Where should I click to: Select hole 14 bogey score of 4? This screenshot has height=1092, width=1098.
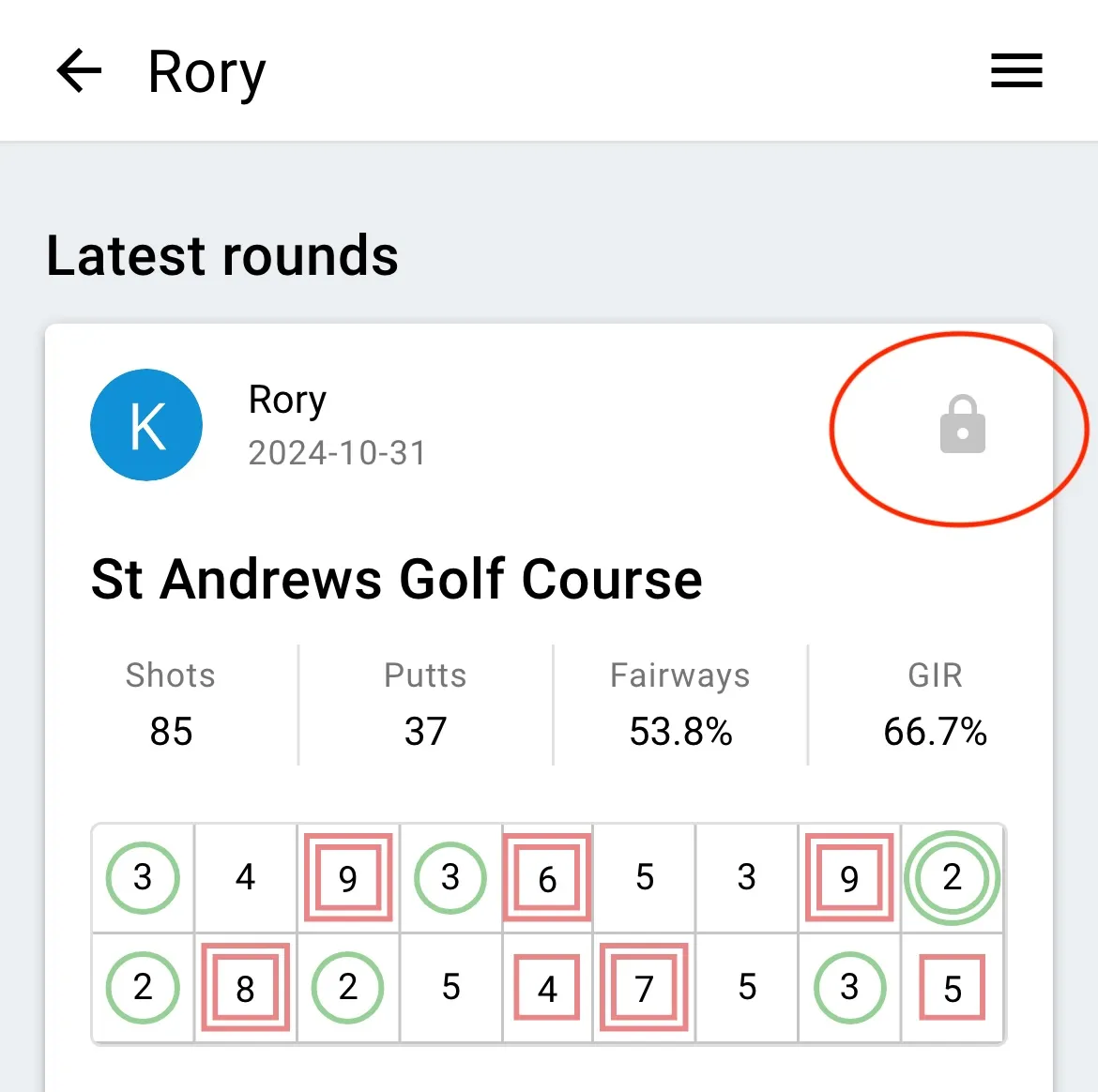pyautogui.click(x=547, y=987)
